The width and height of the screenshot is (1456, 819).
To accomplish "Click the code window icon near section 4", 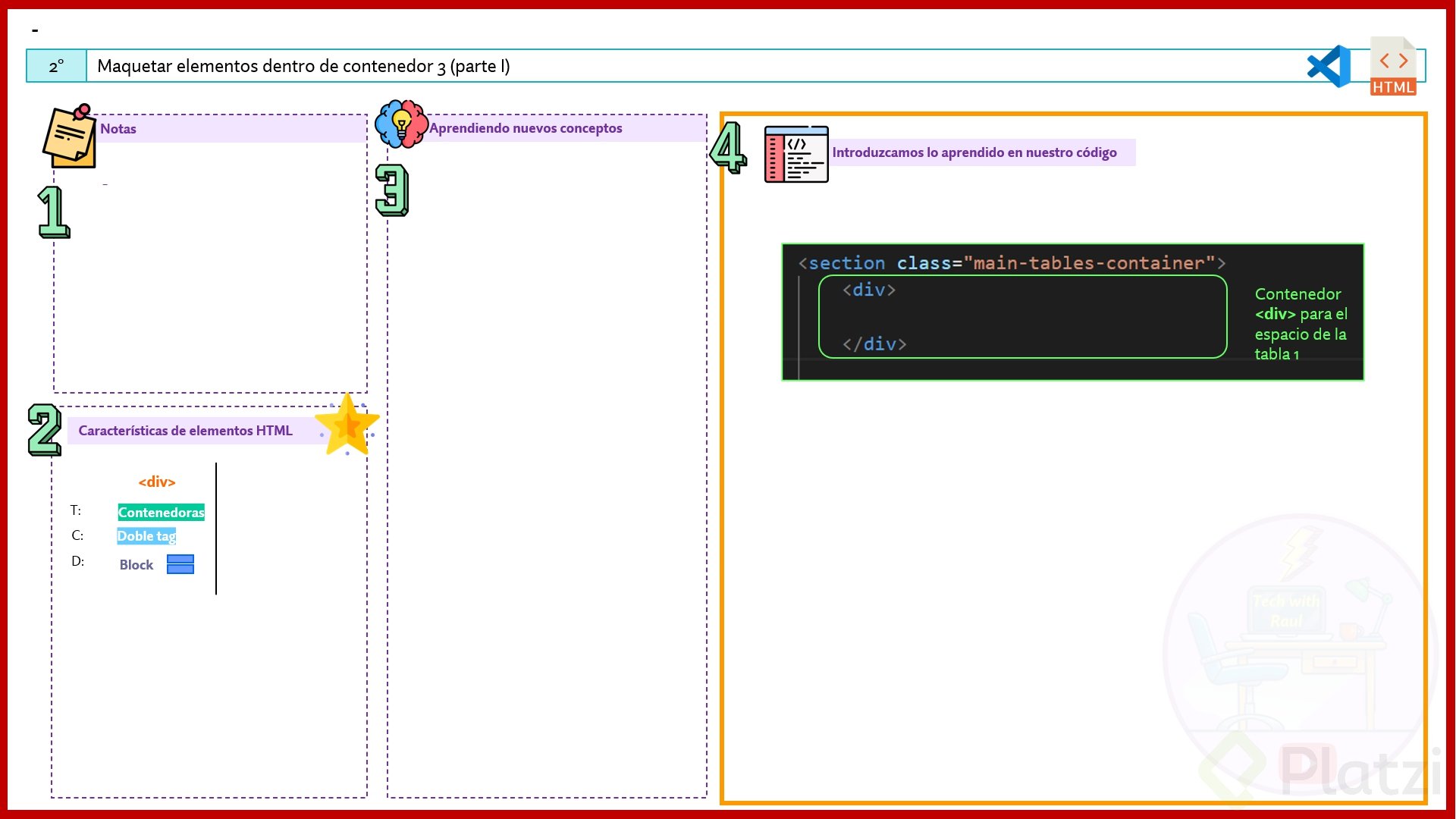I will coord(796,154).
